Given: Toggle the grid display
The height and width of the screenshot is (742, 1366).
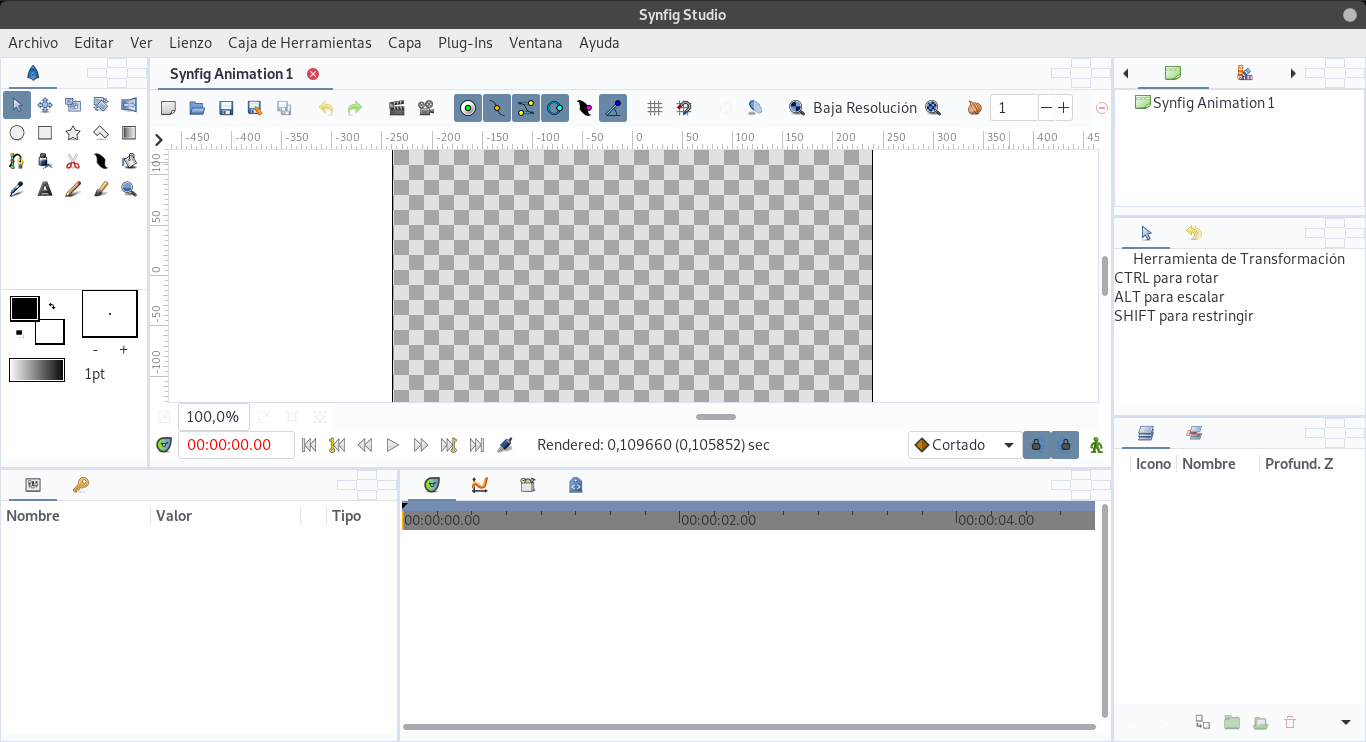Looking at the screenshot, I should (655, 108).
